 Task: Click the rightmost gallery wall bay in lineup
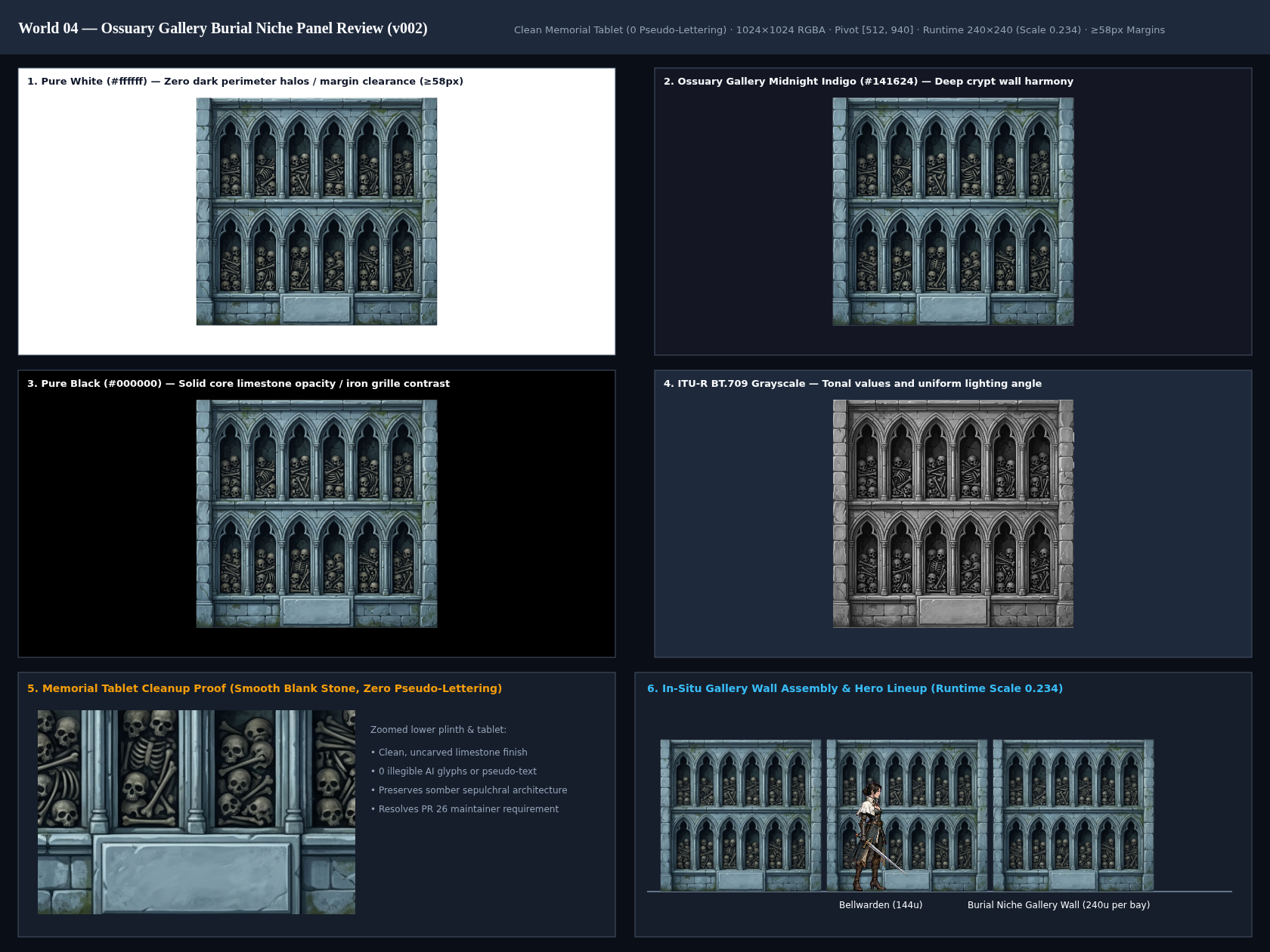pos(1073,815)
